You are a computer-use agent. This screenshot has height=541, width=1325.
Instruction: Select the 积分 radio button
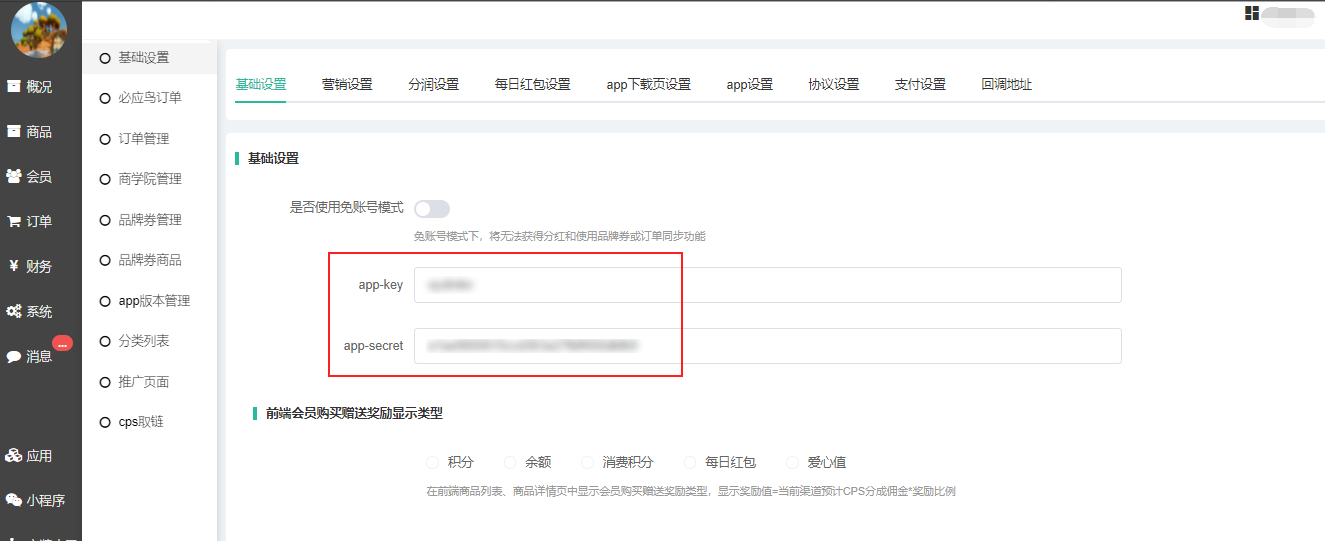click(x=432, y=462)
